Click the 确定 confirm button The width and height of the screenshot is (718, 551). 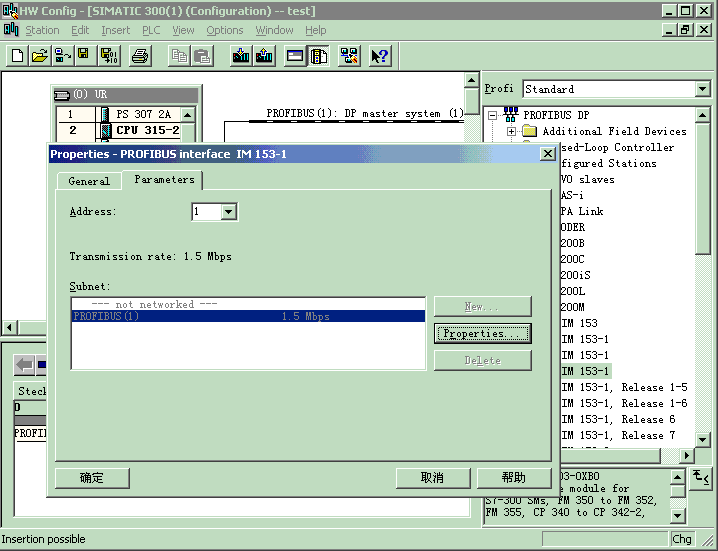pos(92,478)
